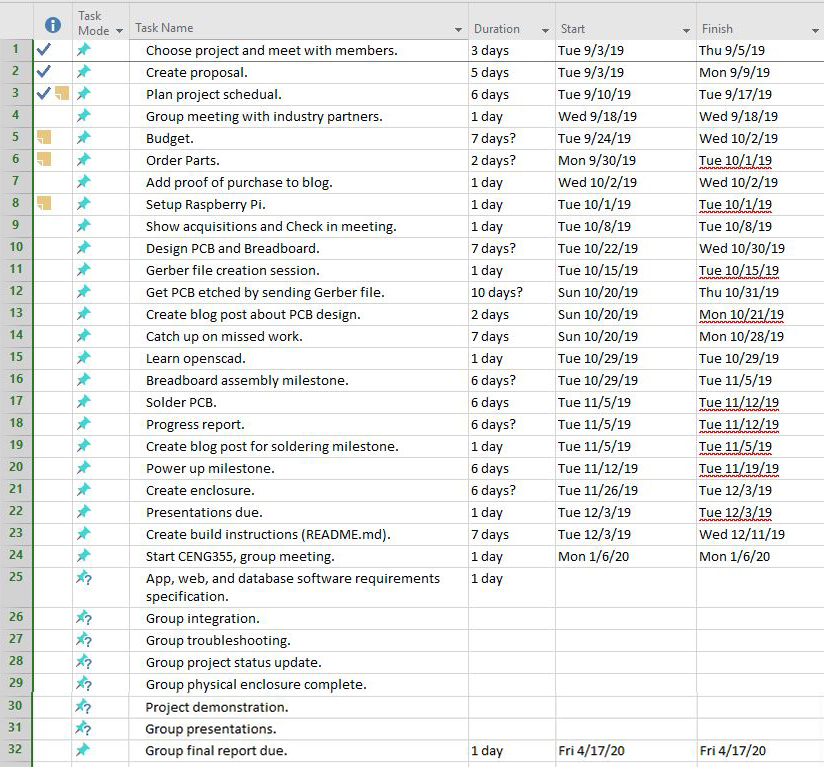The image size is (824, 767).
Task: Click finish date 'Fri 4/17/20'
Action: coord(733,751)
